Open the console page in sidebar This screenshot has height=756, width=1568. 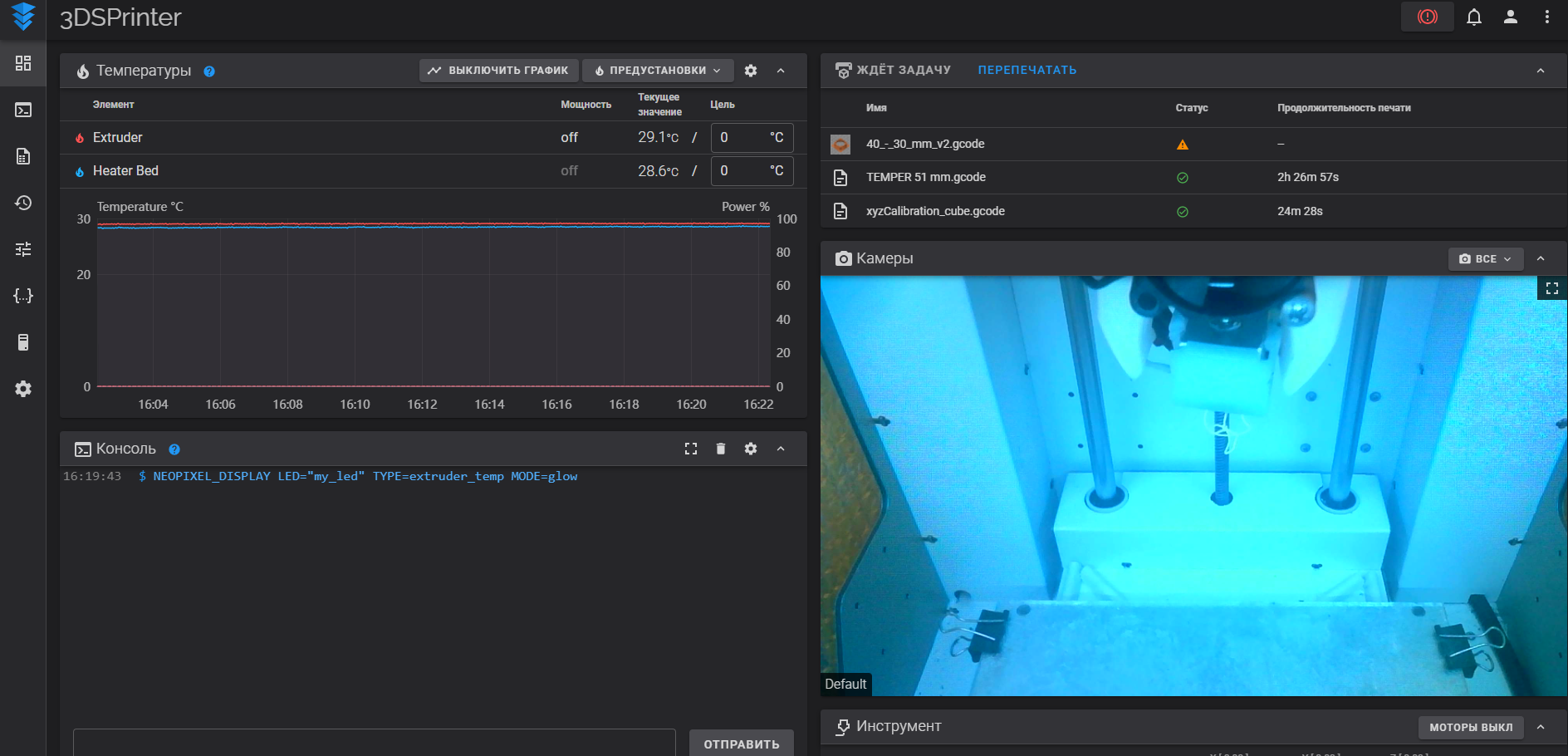tap(23, 110)
